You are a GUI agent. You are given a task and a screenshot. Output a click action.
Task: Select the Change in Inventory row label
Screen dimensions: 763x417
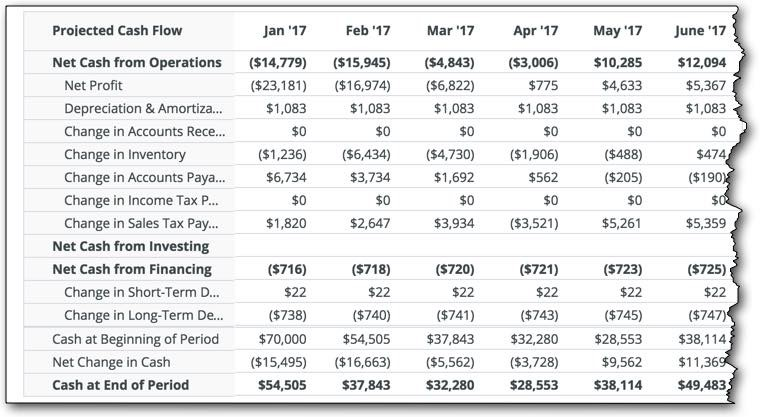click(x=125, y=155)
